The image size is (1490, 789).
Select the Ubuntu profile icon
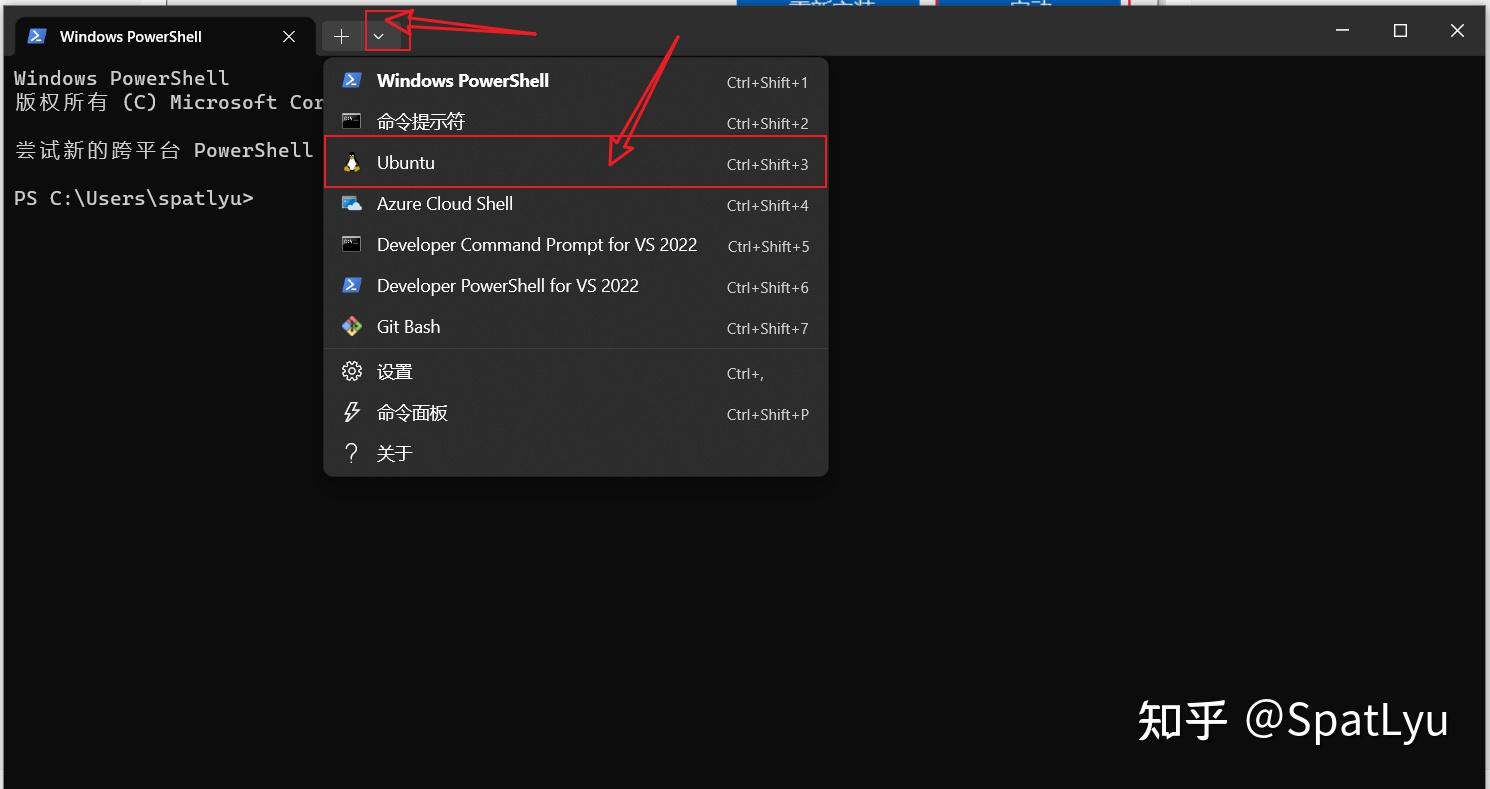[x=351, y=162]
